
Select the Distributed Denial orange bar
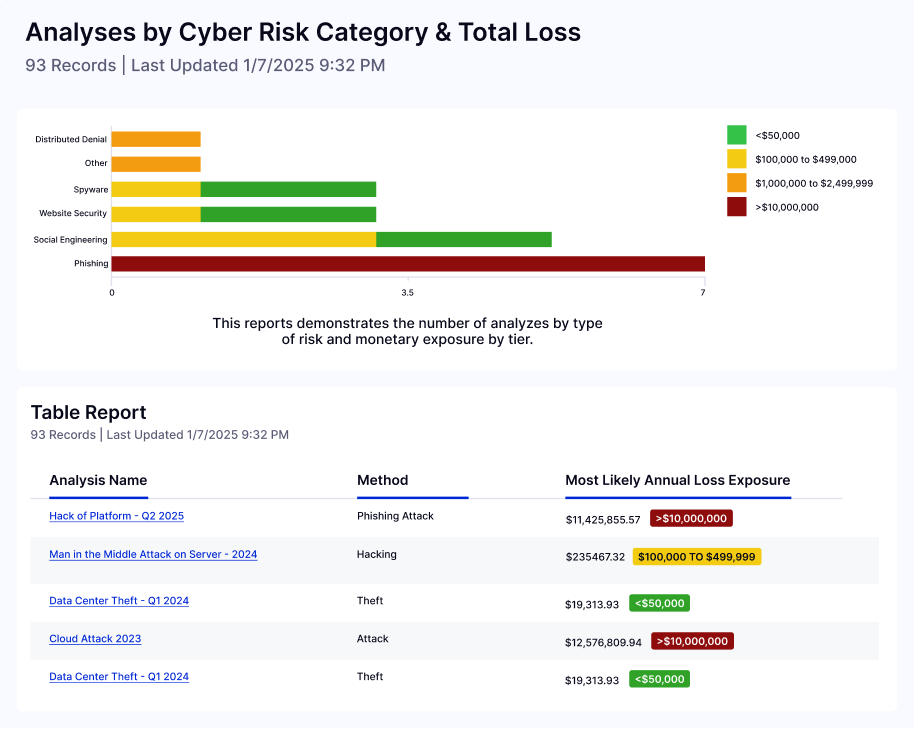point(156,139)
